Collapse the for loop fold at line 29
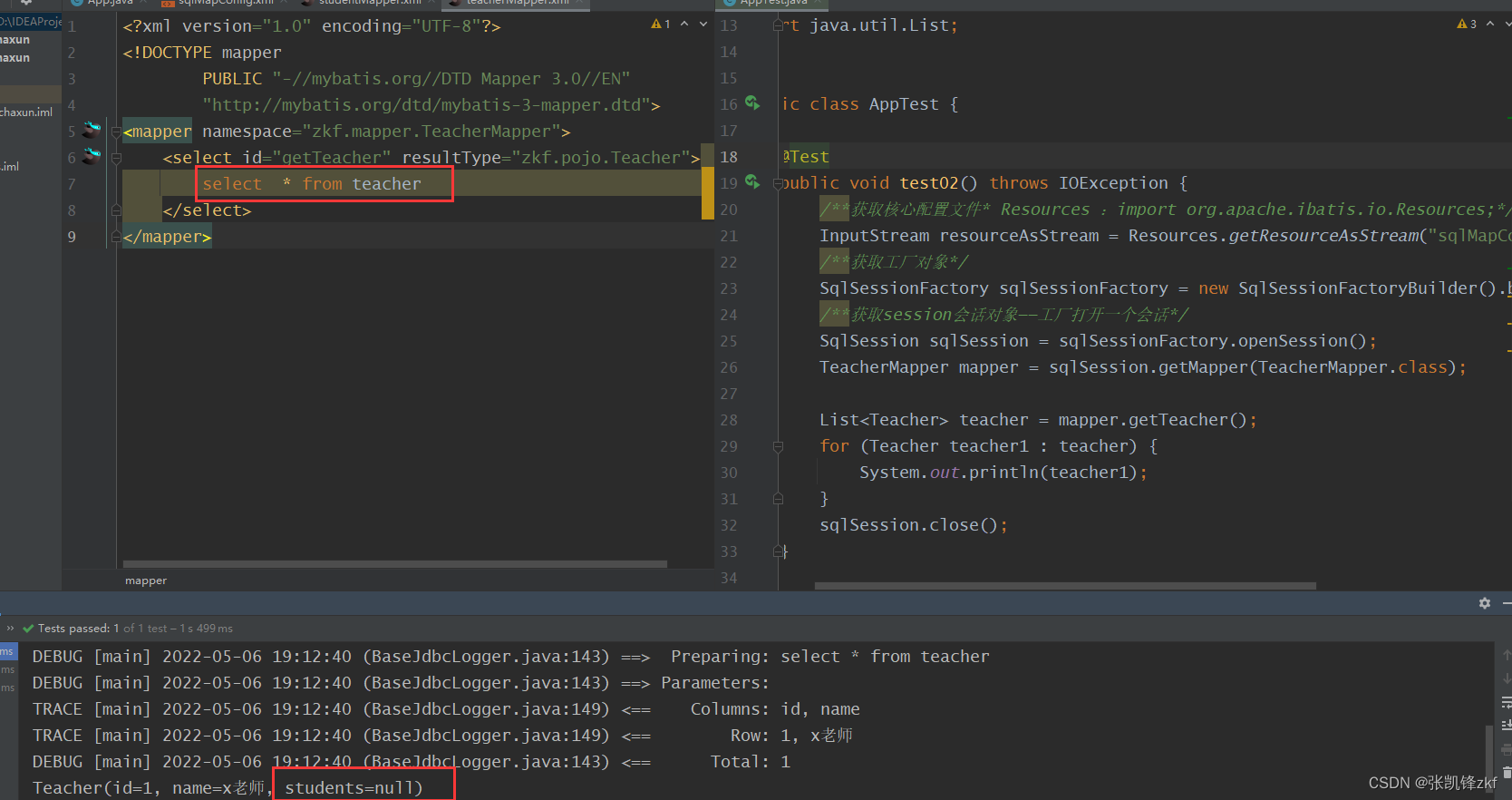This screenshot has height=800, width=1512. tap(778, 446)
